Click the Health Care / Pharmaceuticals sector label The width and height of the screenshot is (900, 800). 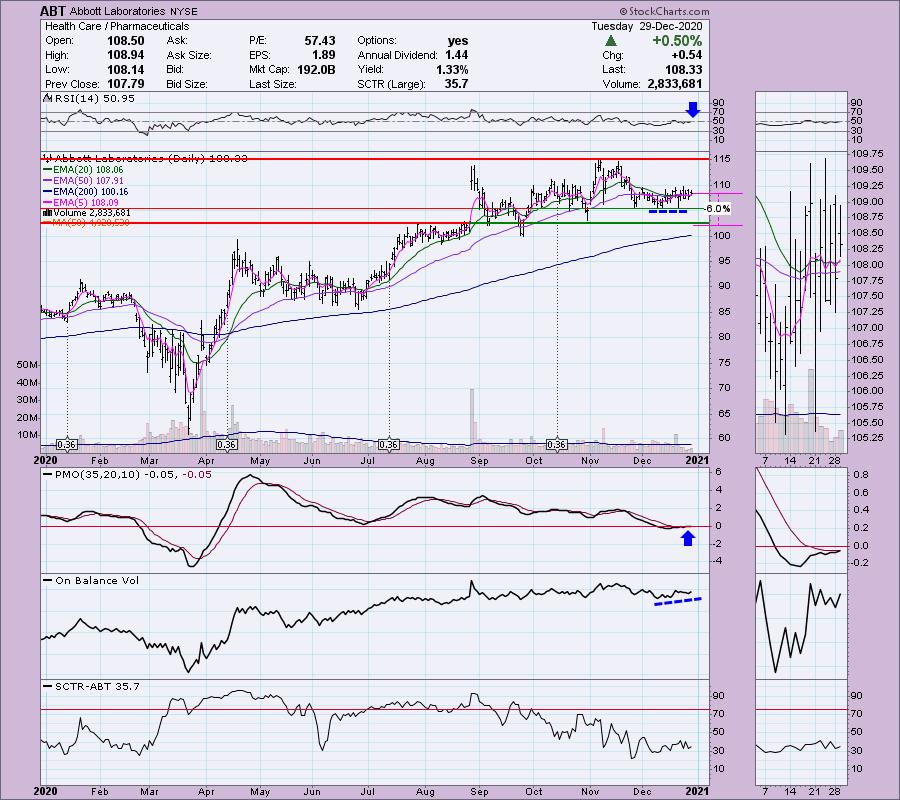click(x=117, y=26)
